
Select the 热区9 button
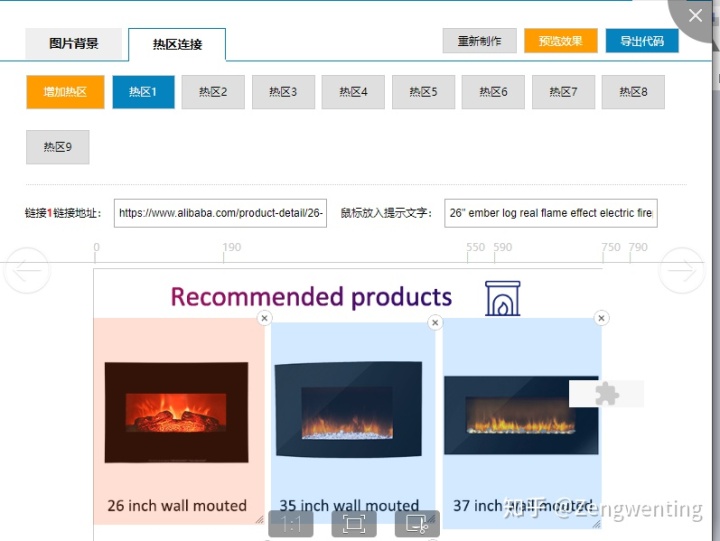pyautogui.click(x=58, y=147)
